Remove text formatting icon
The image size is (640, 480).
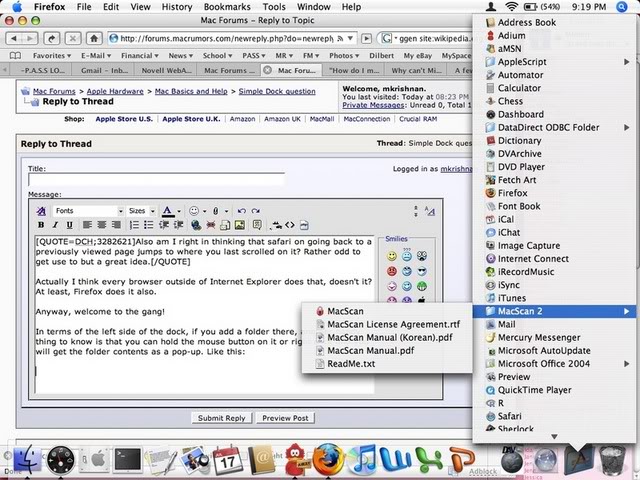point(41,211)
